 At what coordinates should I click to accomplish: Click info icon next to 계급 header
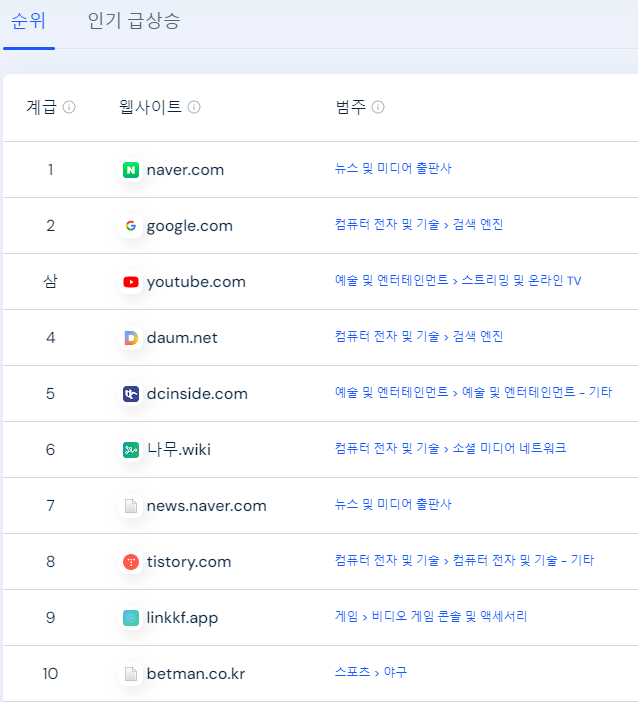coord(69,107)
